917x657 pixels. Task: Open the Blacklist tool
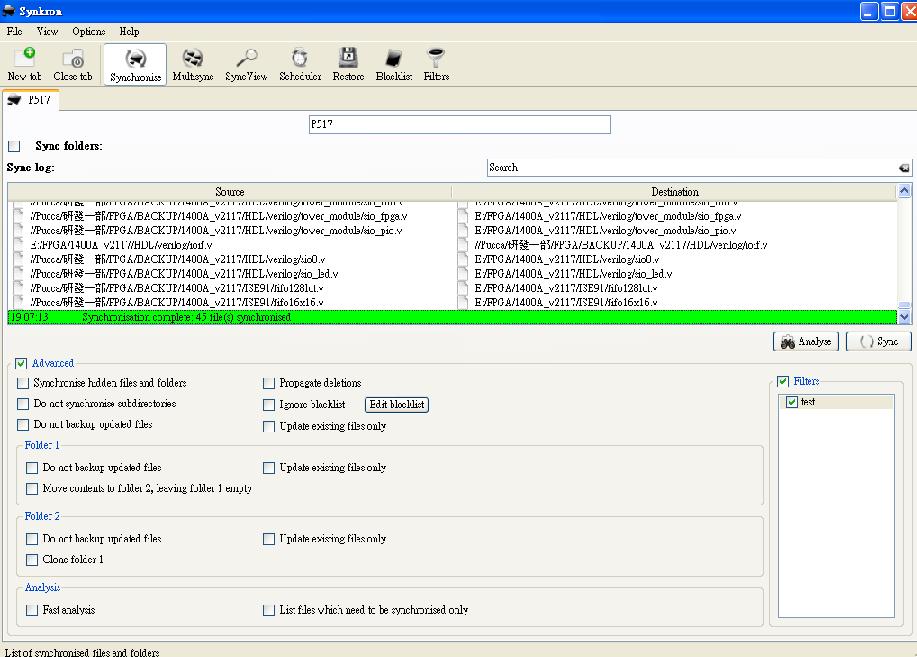point(394,64)
